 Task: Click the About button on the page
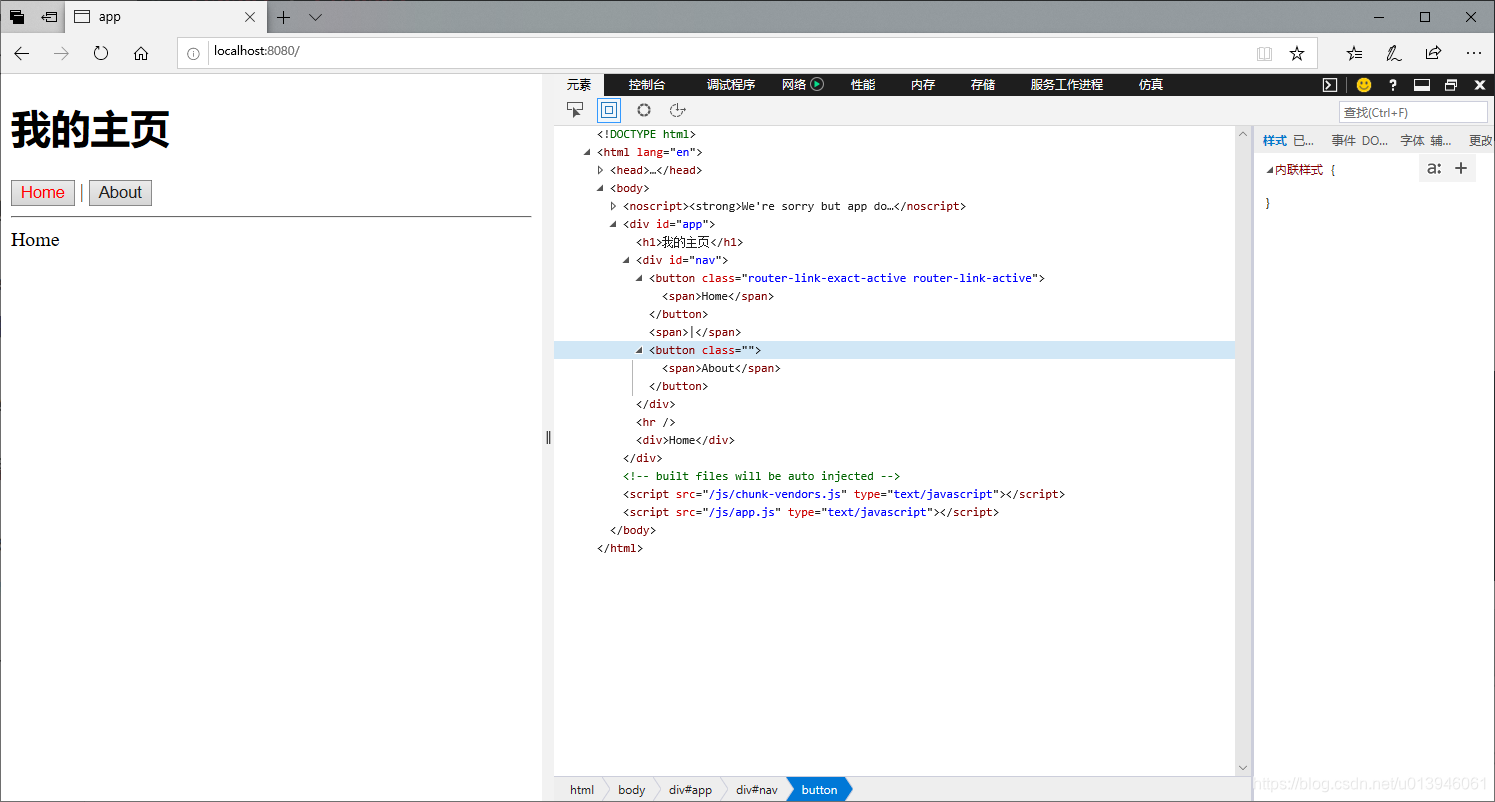(120, 193)
